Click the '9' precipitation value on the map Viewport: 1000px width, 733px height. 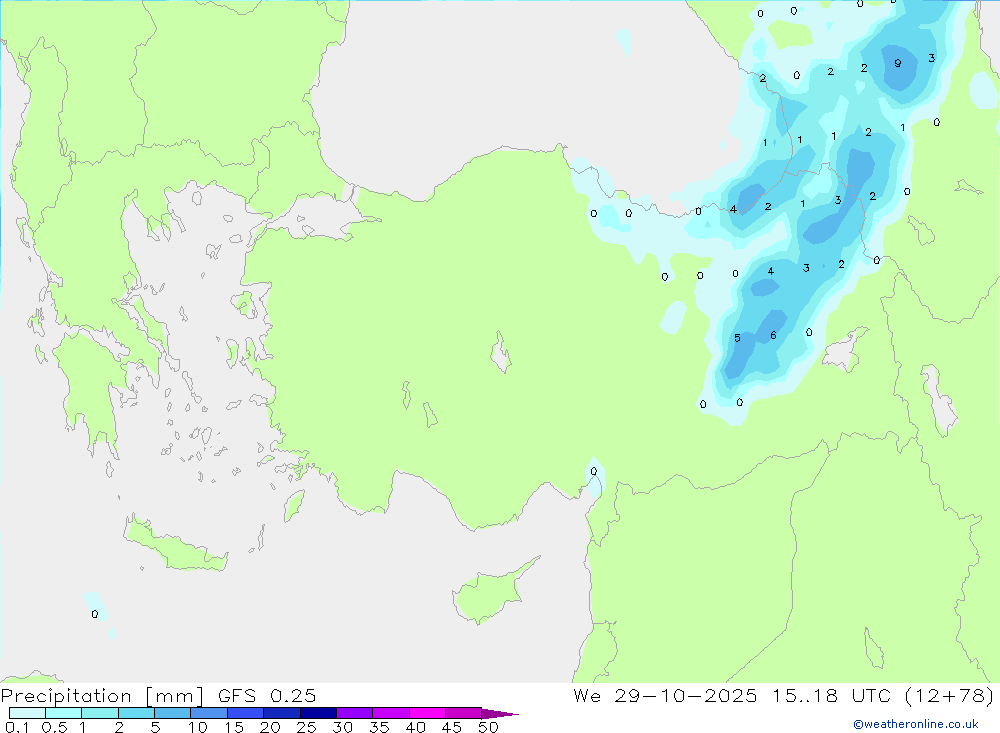[898, 63]
